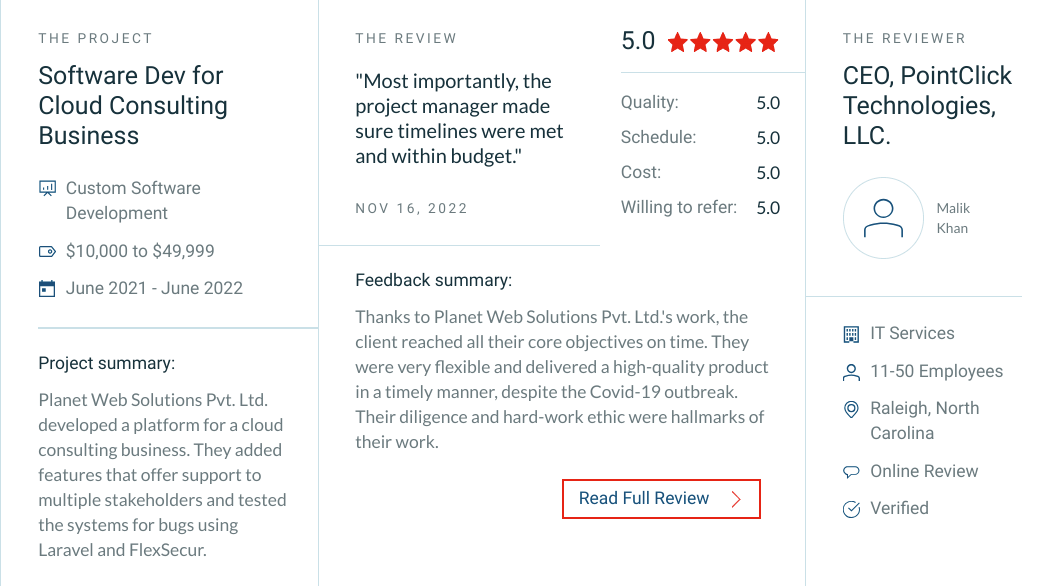The height and width of the screenshot is (586, 1057).
Task: Click the $10,000 to $49,999 budget text
Action: pos(140,251)
